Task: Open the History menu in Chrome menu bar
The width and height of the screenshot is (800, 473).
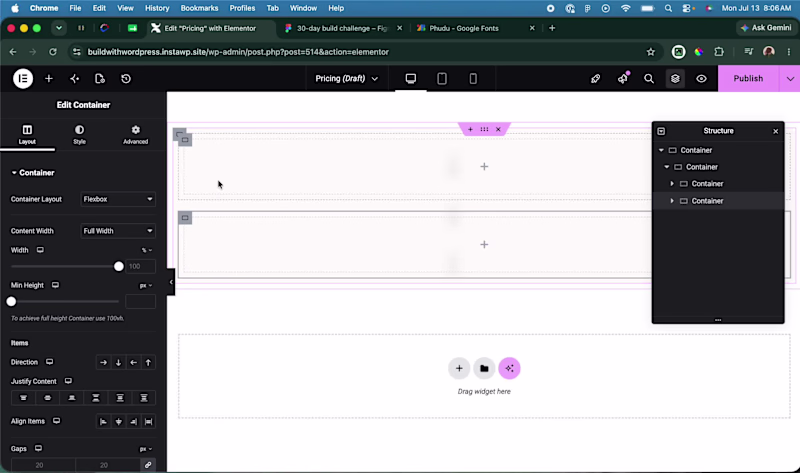Action: point(157,8)
